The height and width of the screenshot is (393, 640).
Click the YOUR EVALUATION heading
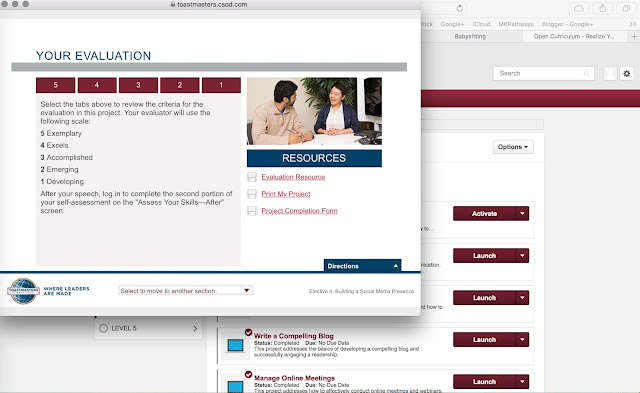pos(93,56)
